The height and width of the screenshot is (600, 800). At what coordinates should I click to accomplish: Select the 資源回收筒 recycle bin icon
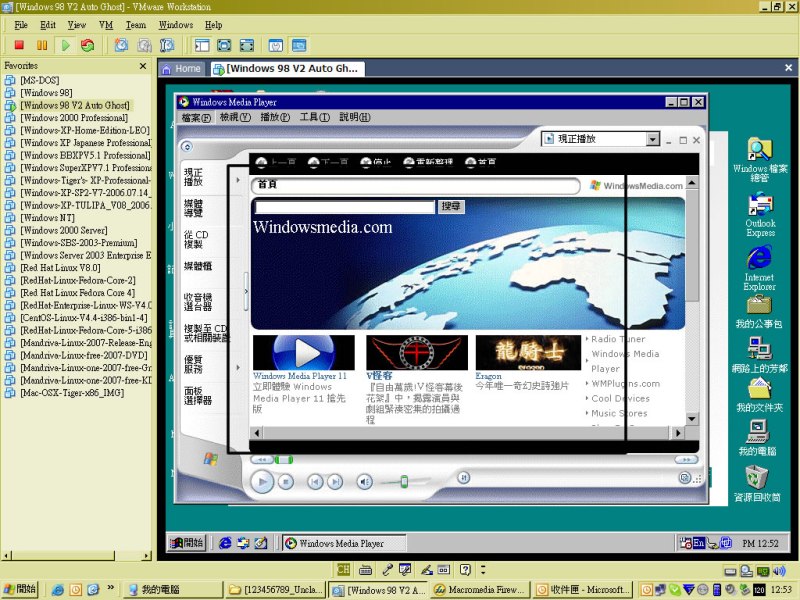[757, 483]
